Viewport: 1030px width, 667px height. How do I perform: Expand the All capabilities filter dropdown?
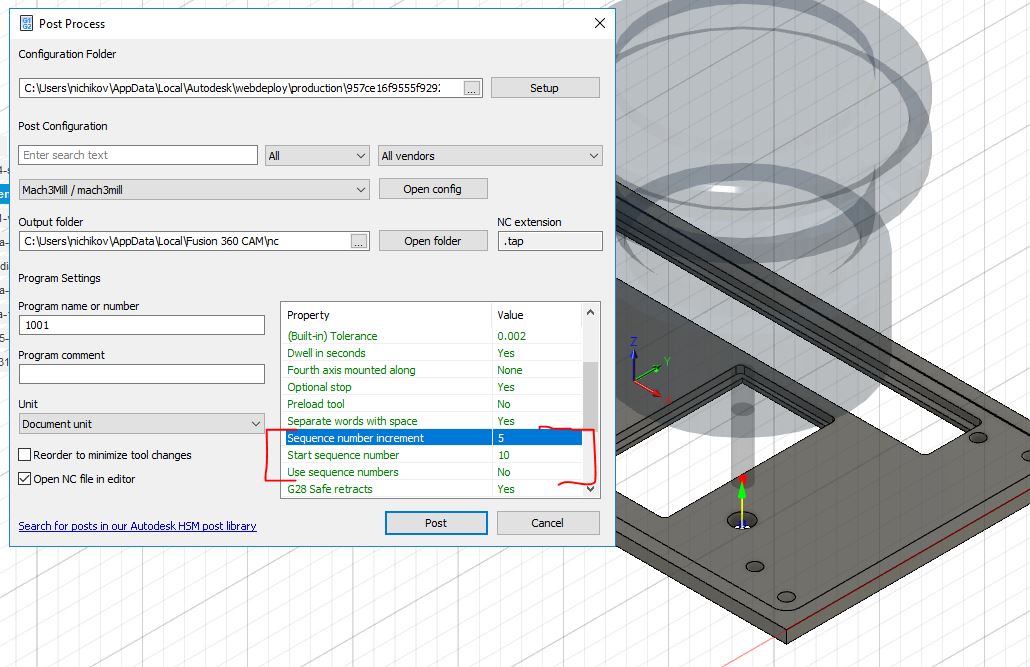tap(317, 156)
